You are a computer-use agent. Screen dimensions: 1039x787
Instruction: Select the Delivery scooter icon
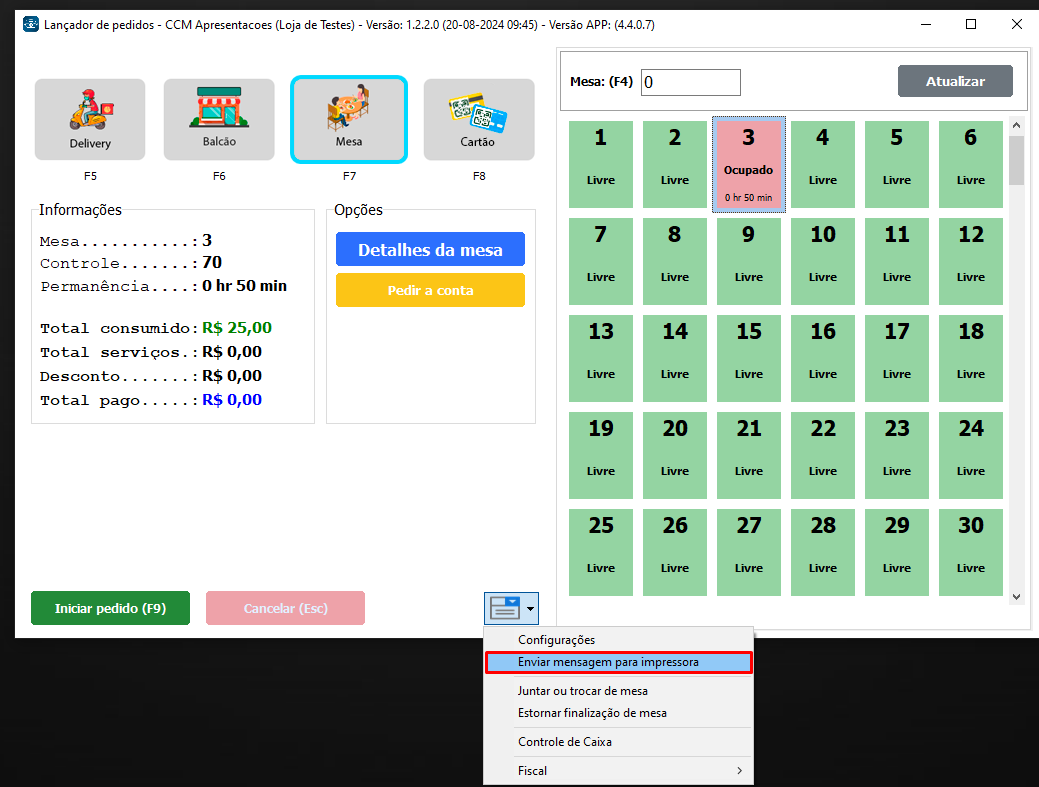[x=90, y=109]
